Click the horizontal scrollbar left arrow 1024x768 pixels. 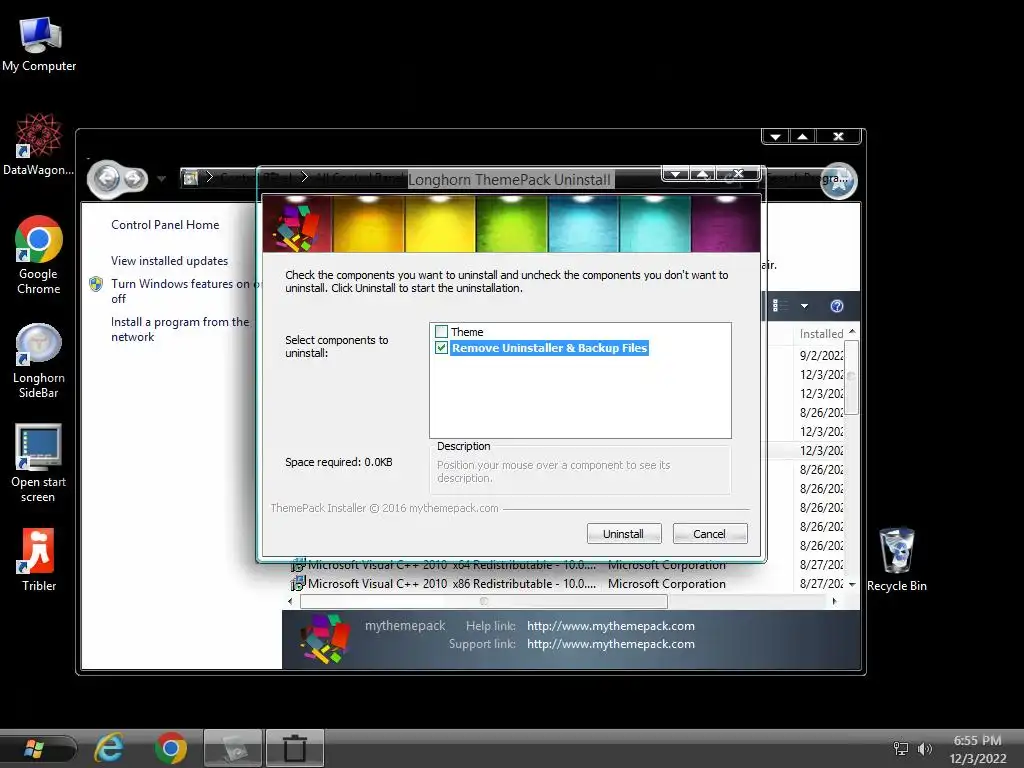pos(290,601)
